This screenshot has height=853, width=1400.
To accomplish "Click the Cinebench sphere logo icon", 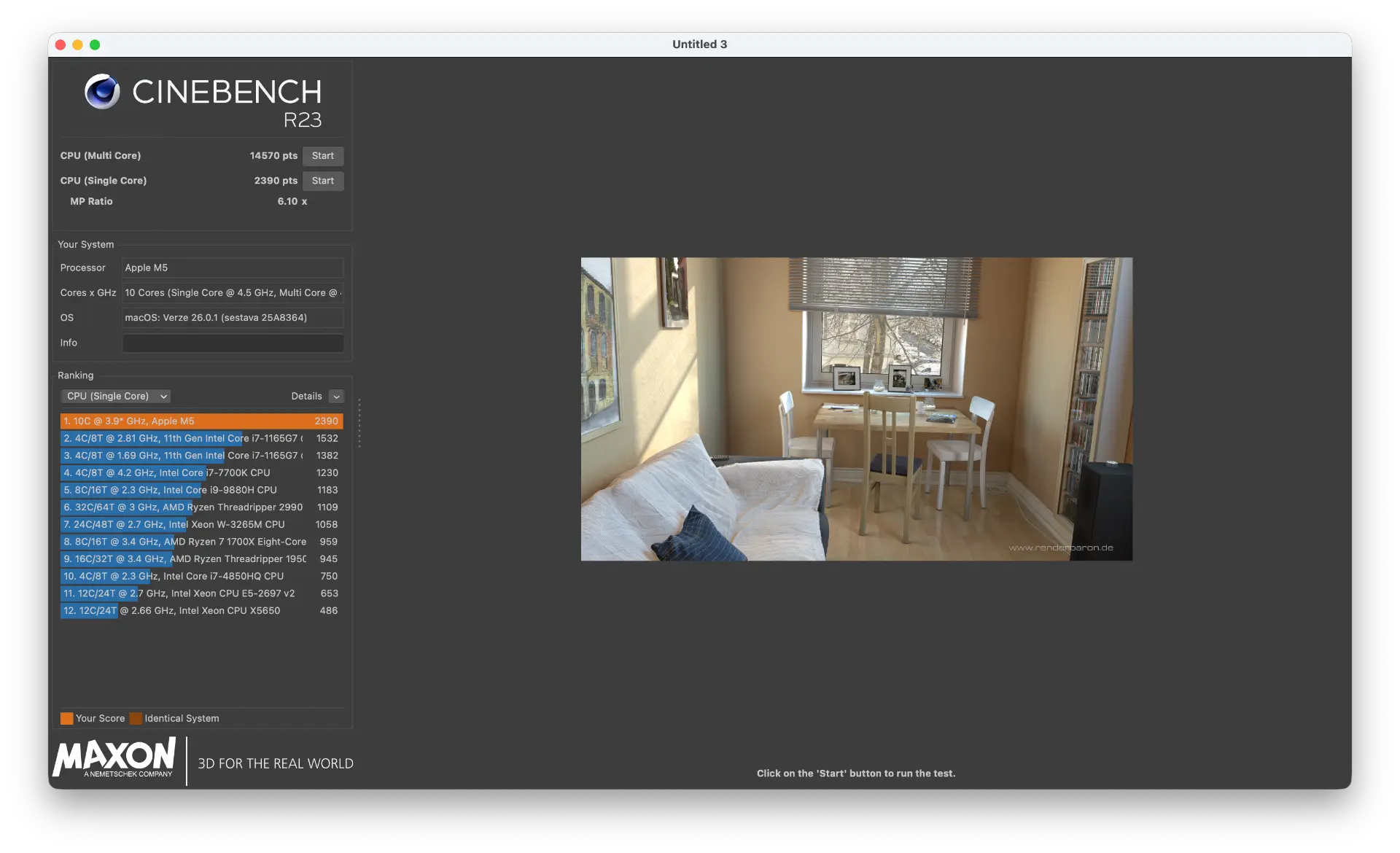I will point(102,92).
